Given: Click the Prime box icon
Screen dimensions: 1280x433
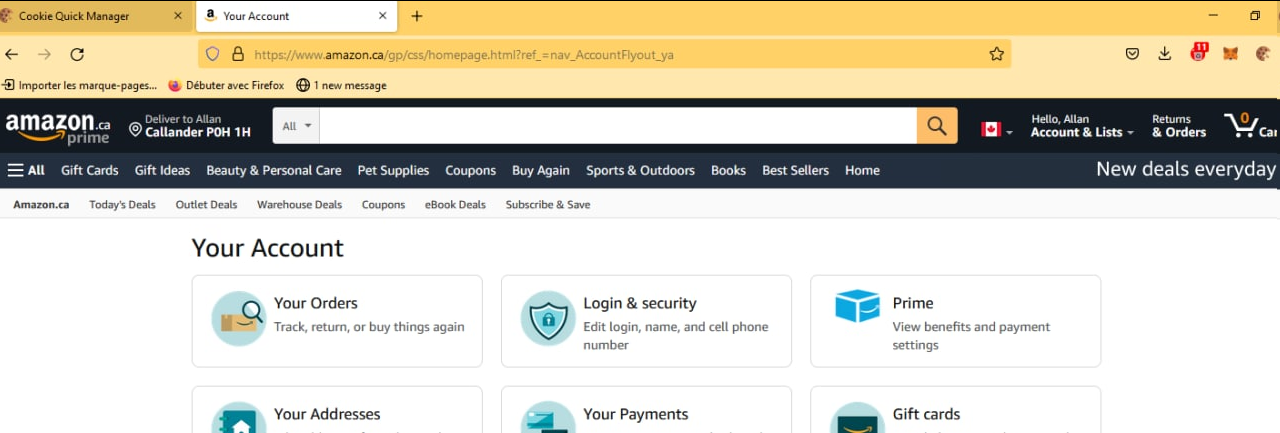Looking at the screenshot, I should [x=857, y=307].
